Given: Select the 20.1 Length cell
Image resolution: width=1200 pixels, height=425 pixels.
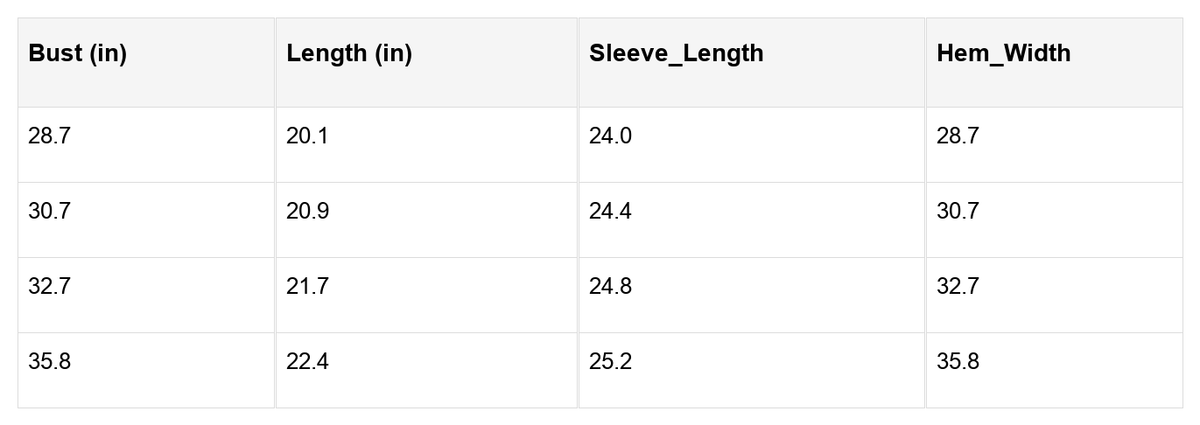Looking at the screenshot, I should 426,145.
